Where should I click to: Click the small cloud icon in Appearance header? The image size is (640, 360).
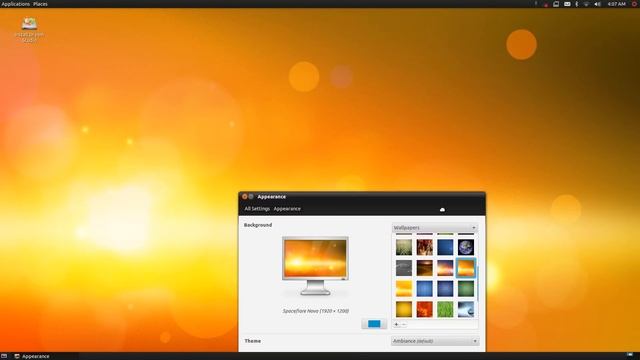tap(442, 209)
